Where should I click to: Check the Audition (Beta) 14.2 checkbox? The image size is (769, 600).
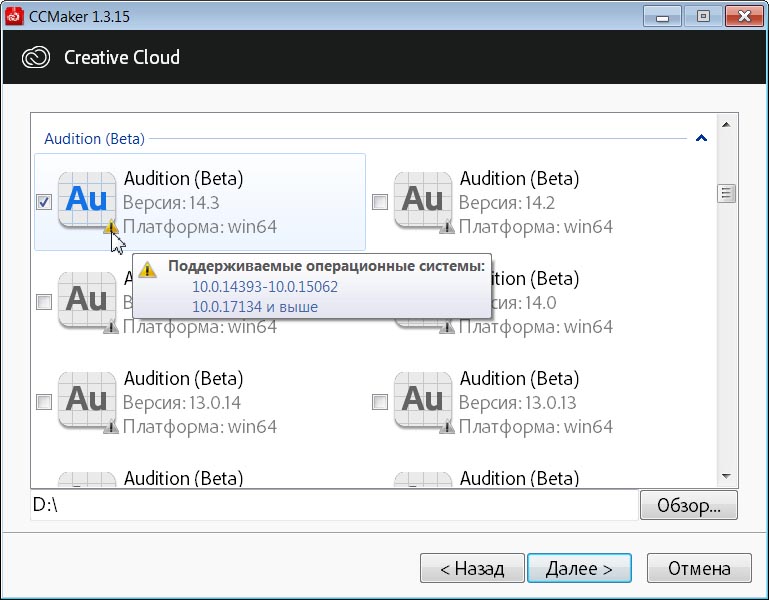click(380, 202)
